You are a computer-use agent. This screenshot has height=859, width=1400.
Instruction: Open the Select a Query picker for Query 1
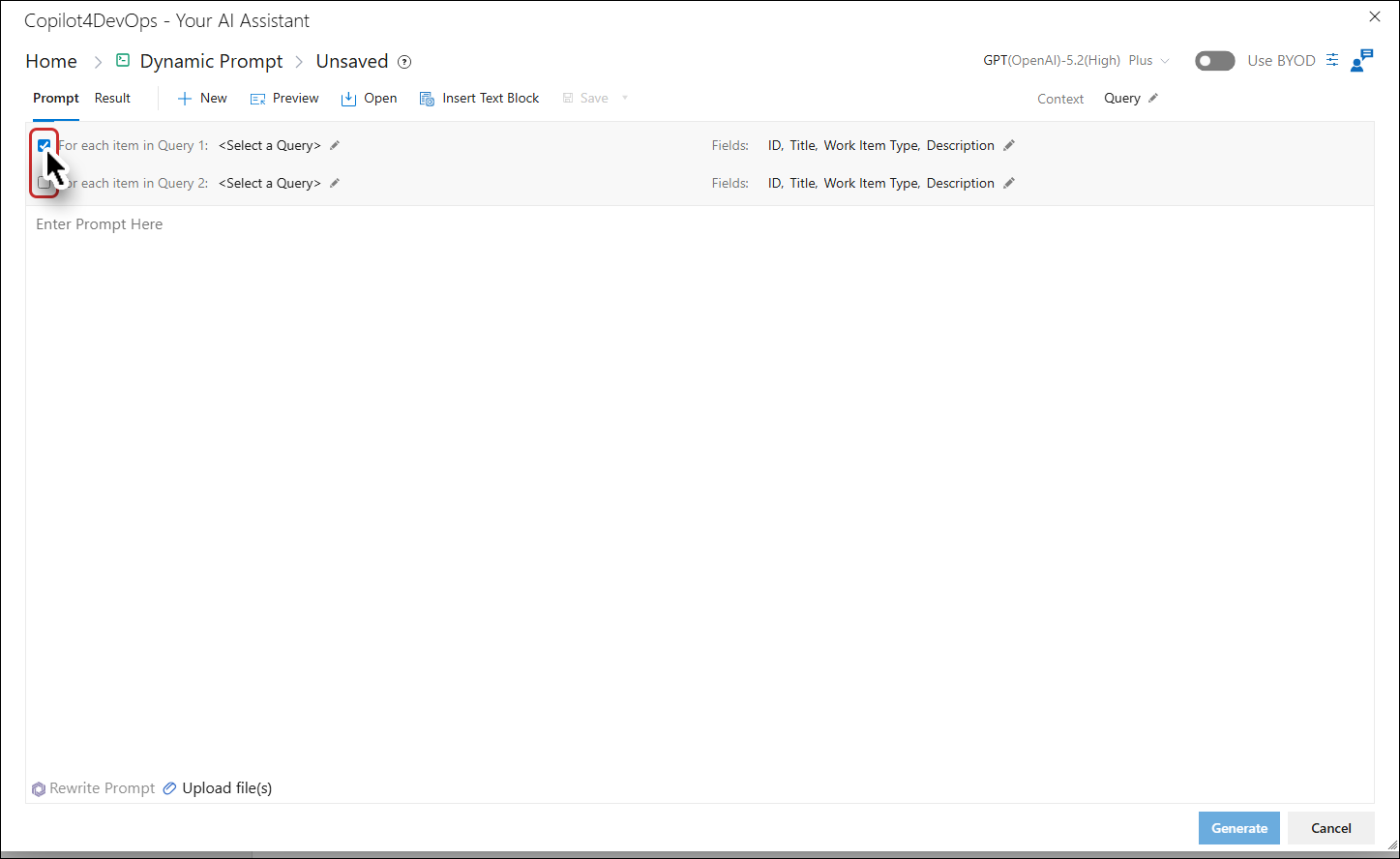270,145
